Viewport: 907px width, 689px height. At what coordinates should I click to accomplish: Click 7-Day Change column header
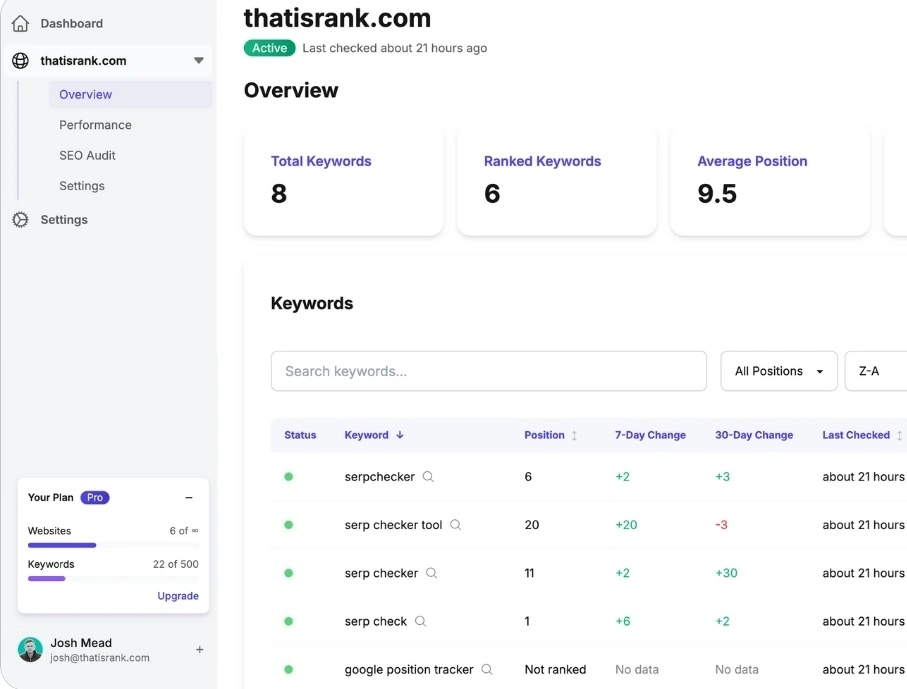pos(650,435)
